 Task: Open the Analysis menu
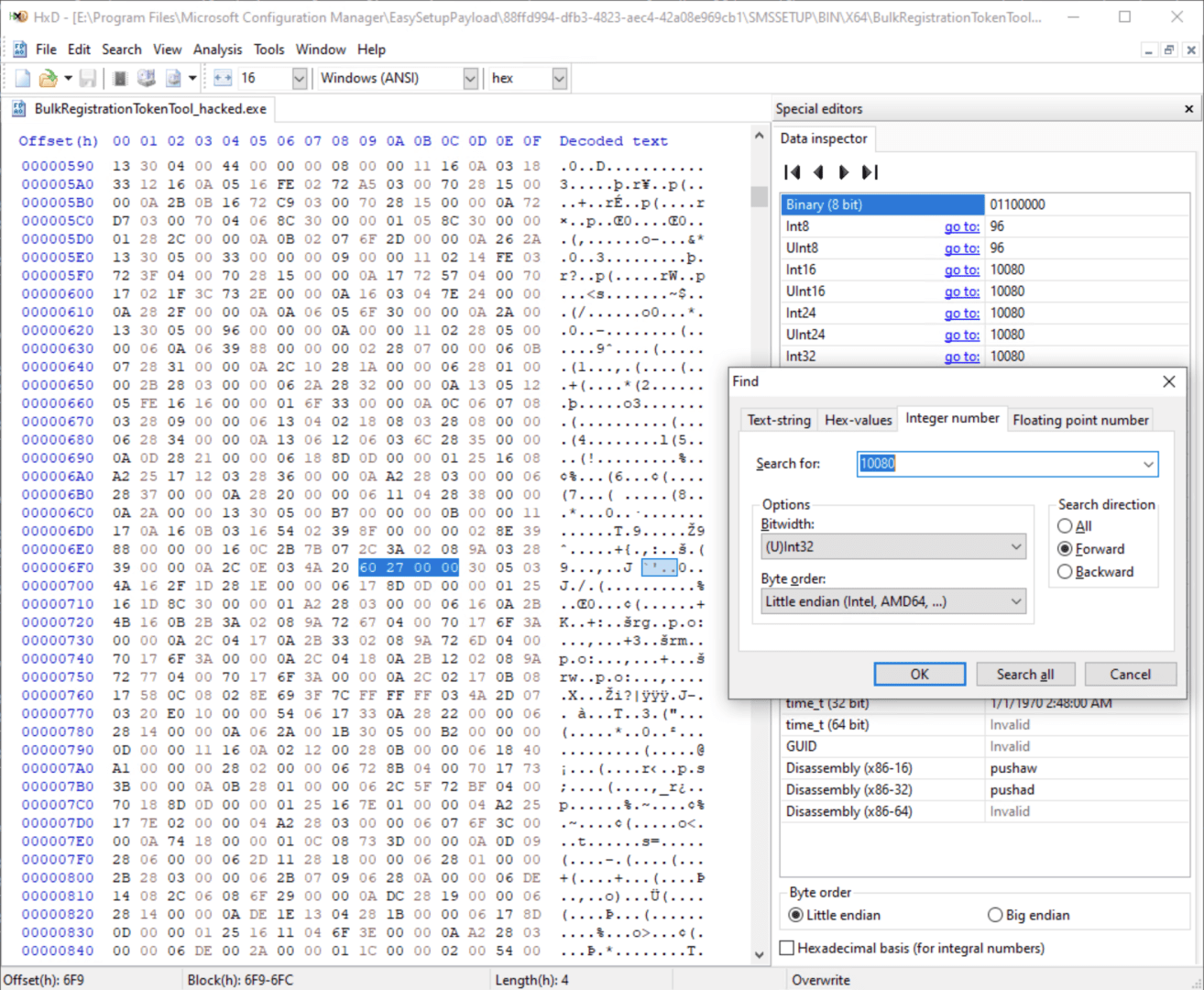pyautogui.click(x=217, y=49)
